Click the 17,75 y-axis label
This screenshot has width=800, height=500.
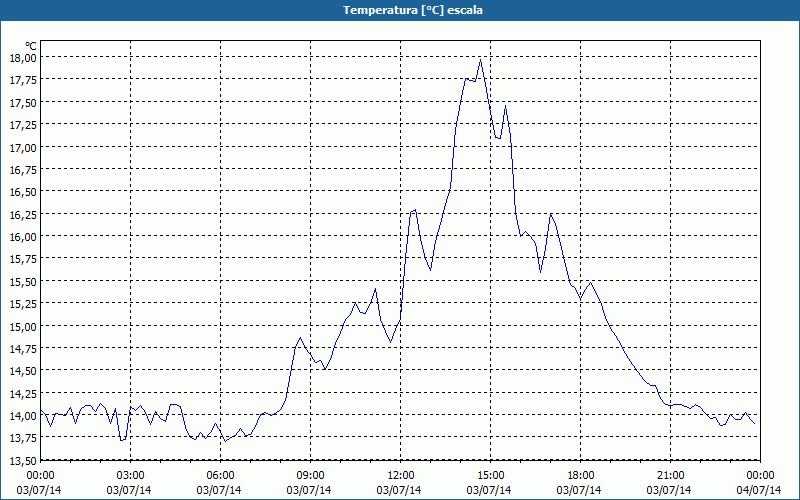(x=23, y=80)
